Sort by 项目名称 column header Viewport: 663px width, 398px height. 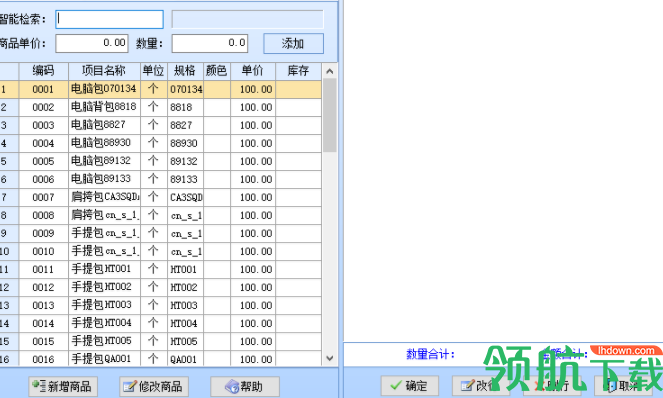[x=104, y=71]
